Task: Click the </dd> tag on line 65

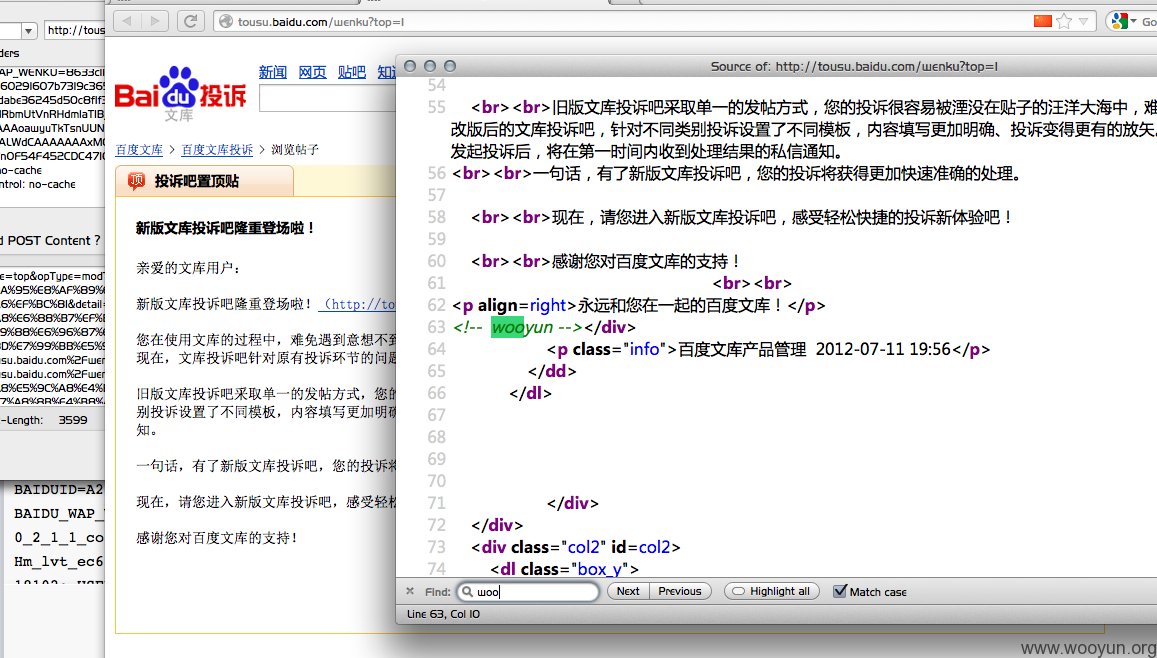Action: [x=552, y=371]
